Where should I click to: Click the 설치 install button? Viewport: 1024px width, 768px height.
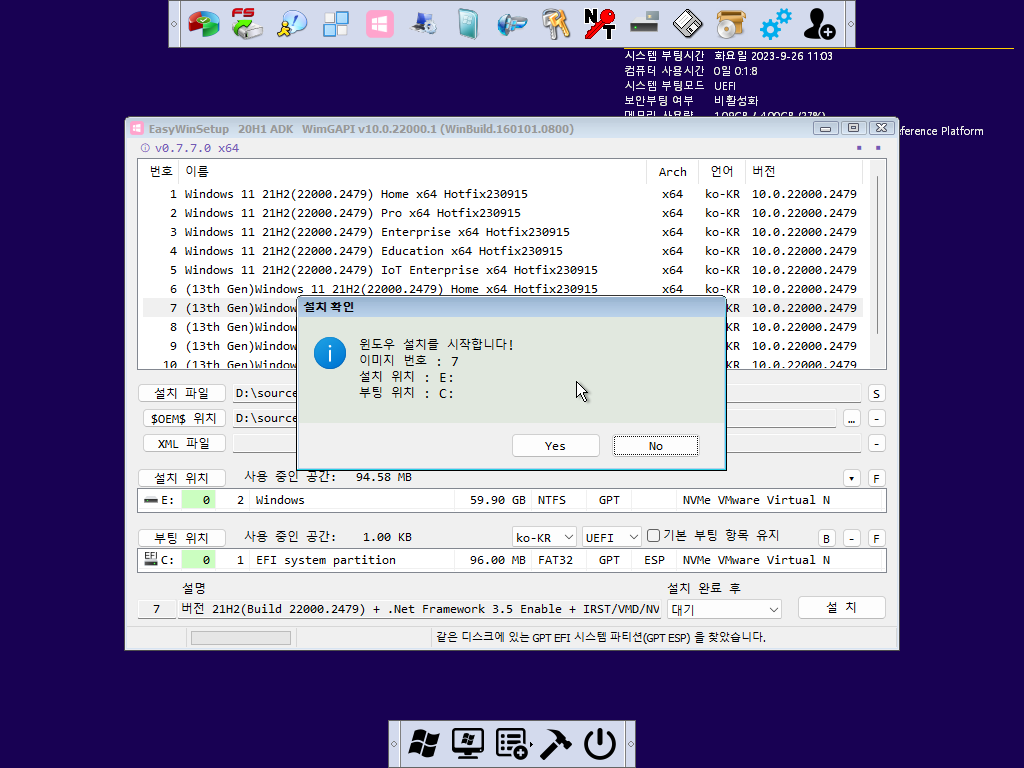(842, 607)
